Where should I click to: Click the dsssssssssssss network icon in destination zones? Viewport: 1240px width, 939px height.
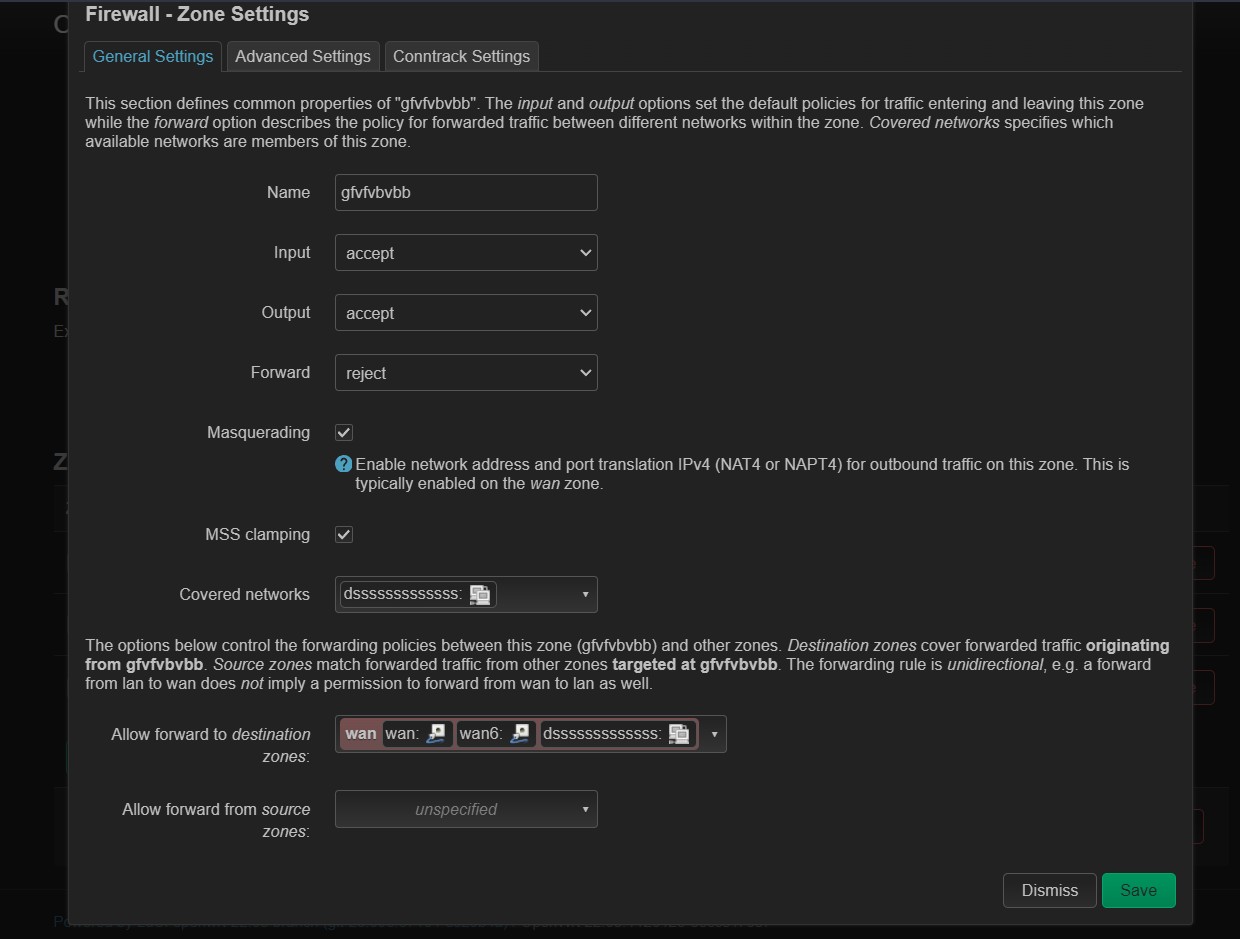(x=678, y=733)
